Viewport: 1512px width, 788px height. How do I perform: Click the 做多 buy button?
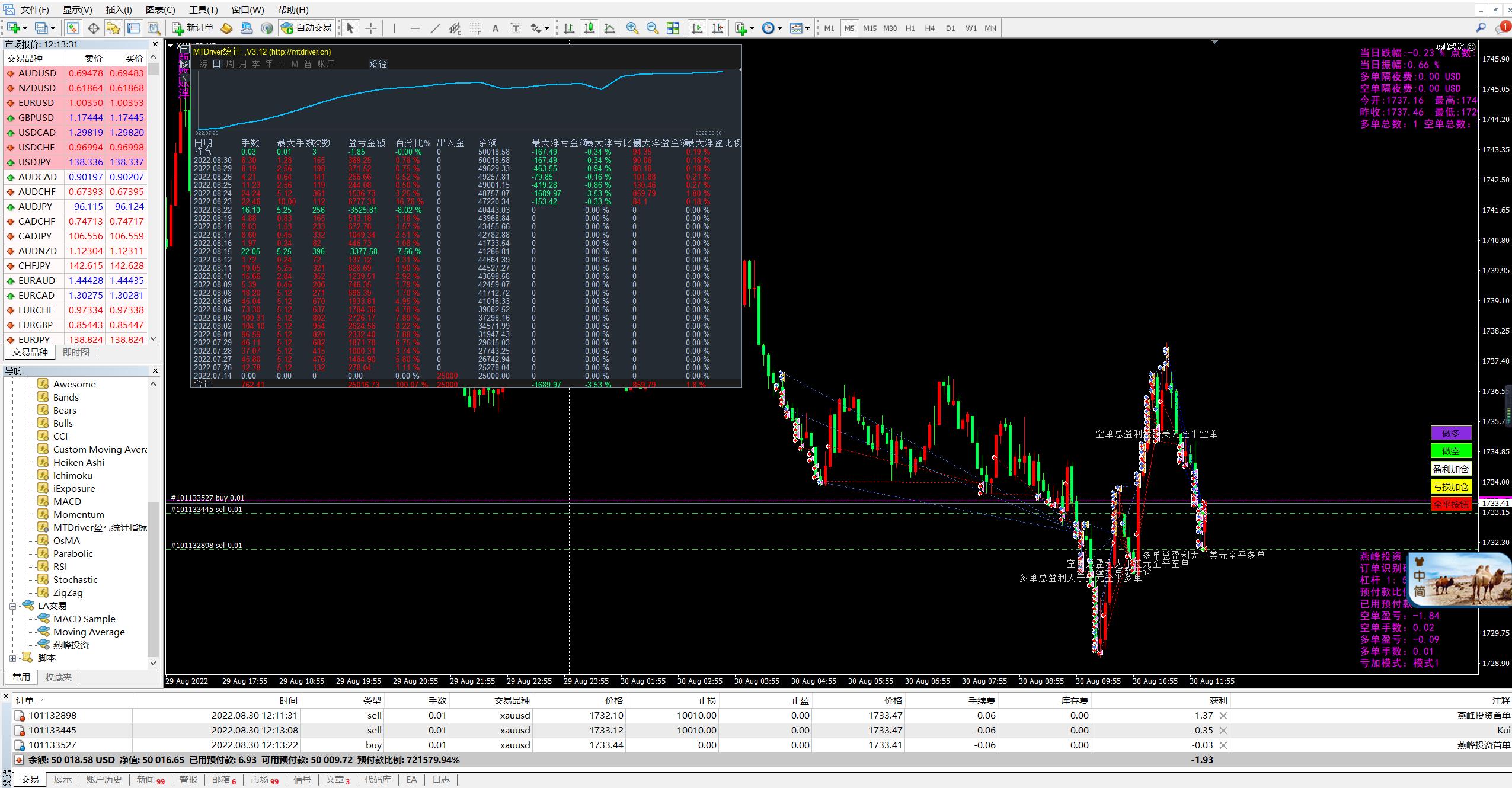[x=1450, y=433]
